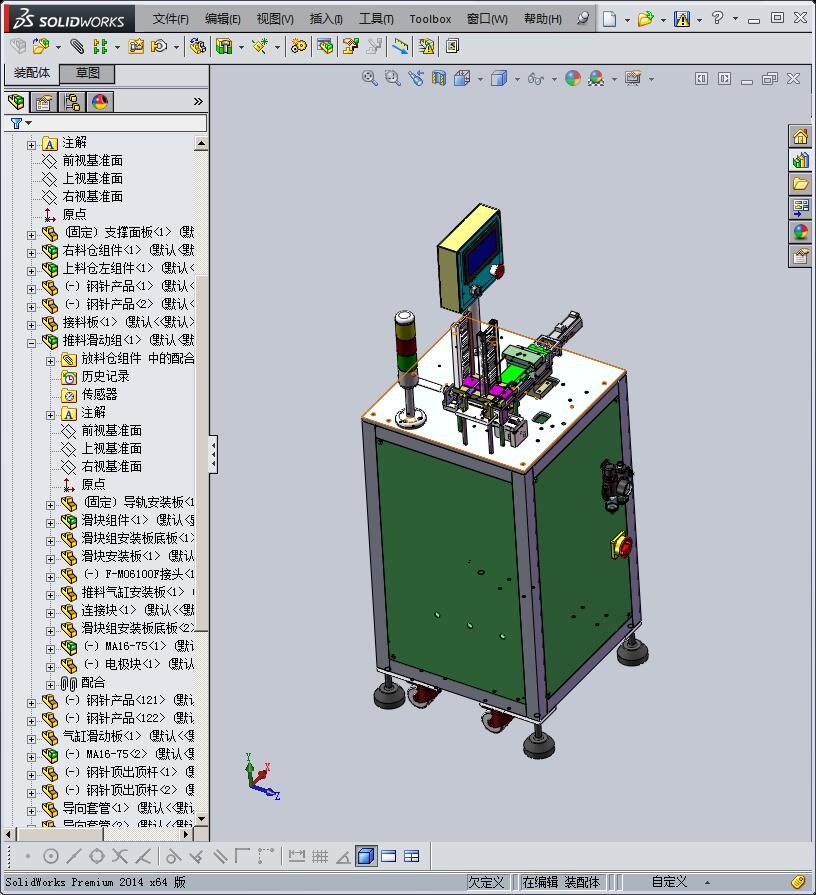Expand the 滑块组件<1> tree node

(x=50, y=523)
